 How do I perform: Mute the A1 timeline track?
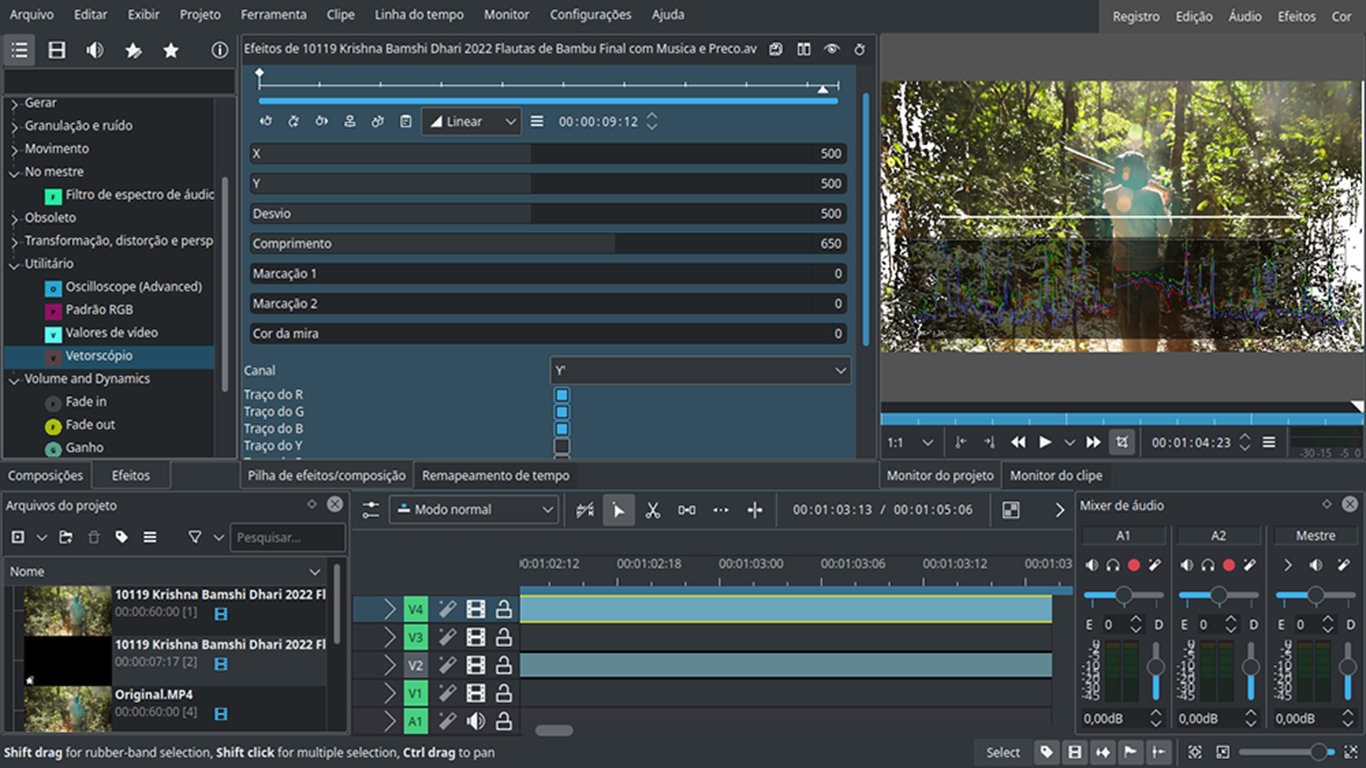pyautogui.click(x=476, y=721)
